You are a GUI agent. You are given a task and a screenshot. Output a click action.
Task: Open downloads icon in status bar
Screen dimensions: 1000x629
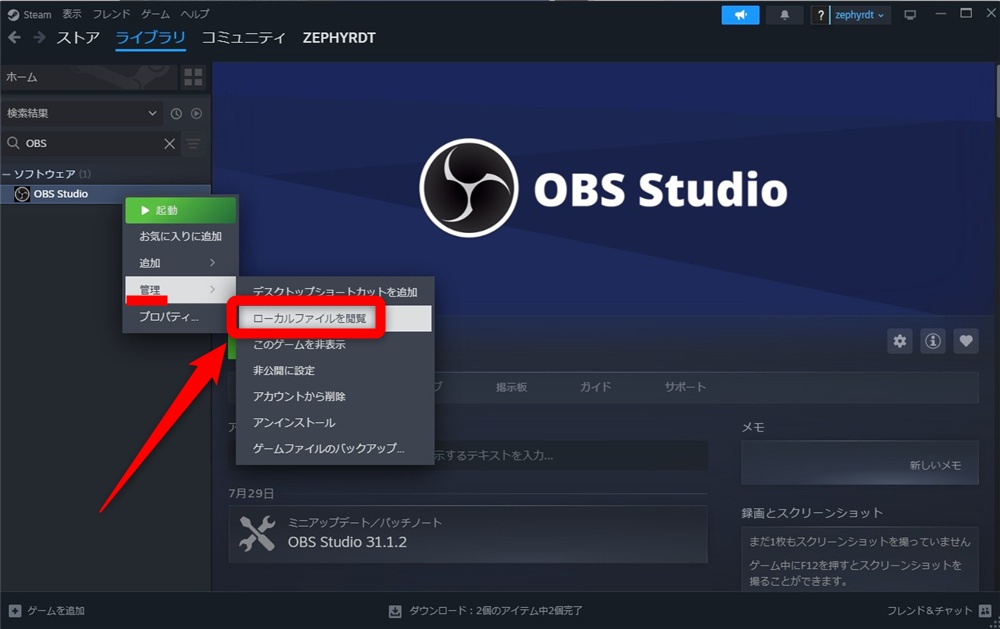[x=395, y=611]
